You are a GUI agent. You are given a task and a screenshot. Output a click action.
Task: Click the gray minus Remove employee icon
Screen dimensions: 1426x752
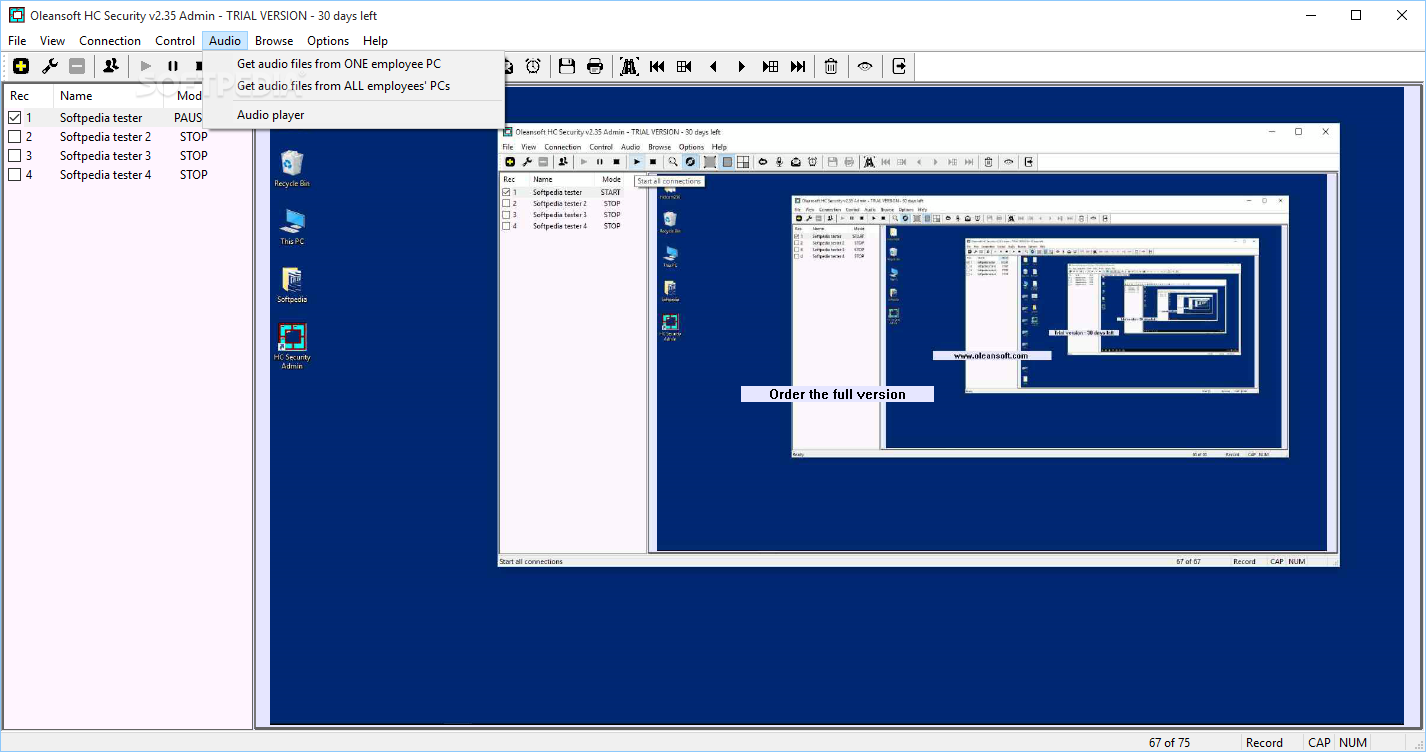pyautogui.click(x=77, y=66)
